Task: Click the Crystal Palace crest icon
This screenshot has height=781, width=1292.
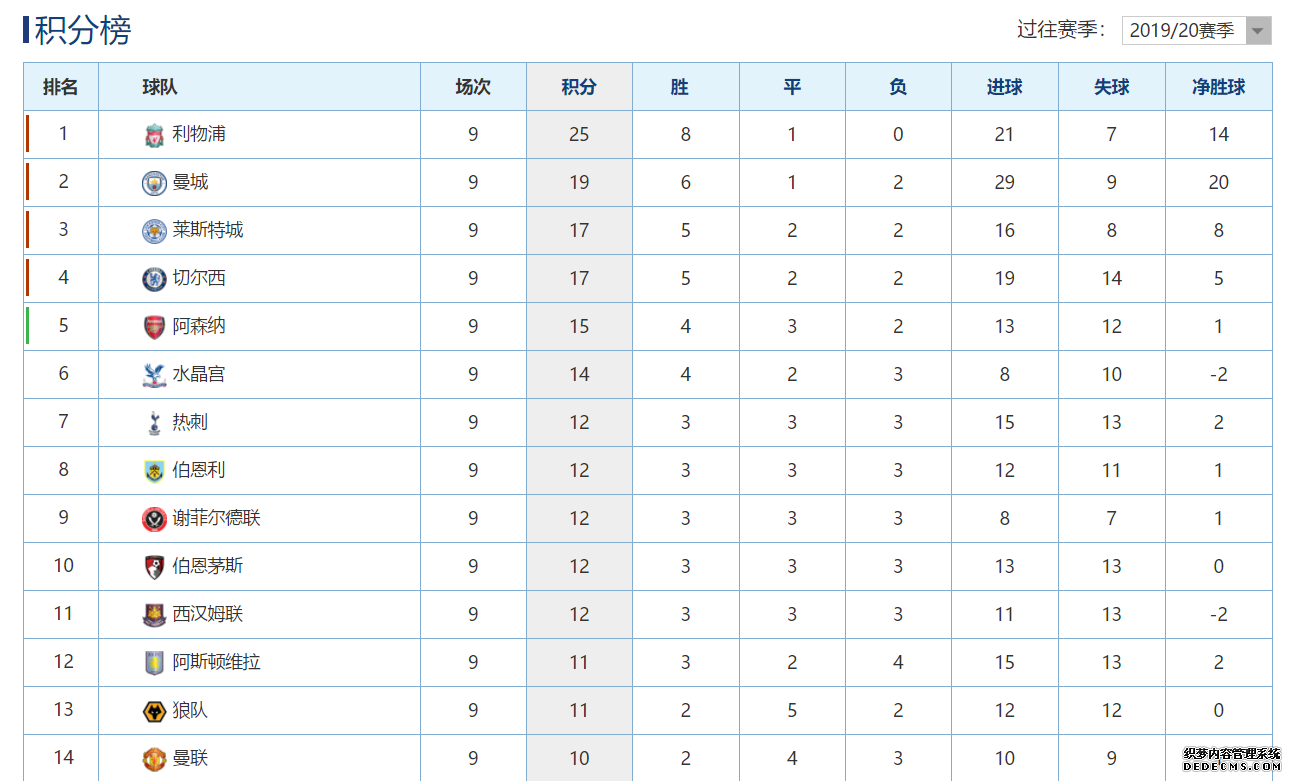Action: [154, 375]
